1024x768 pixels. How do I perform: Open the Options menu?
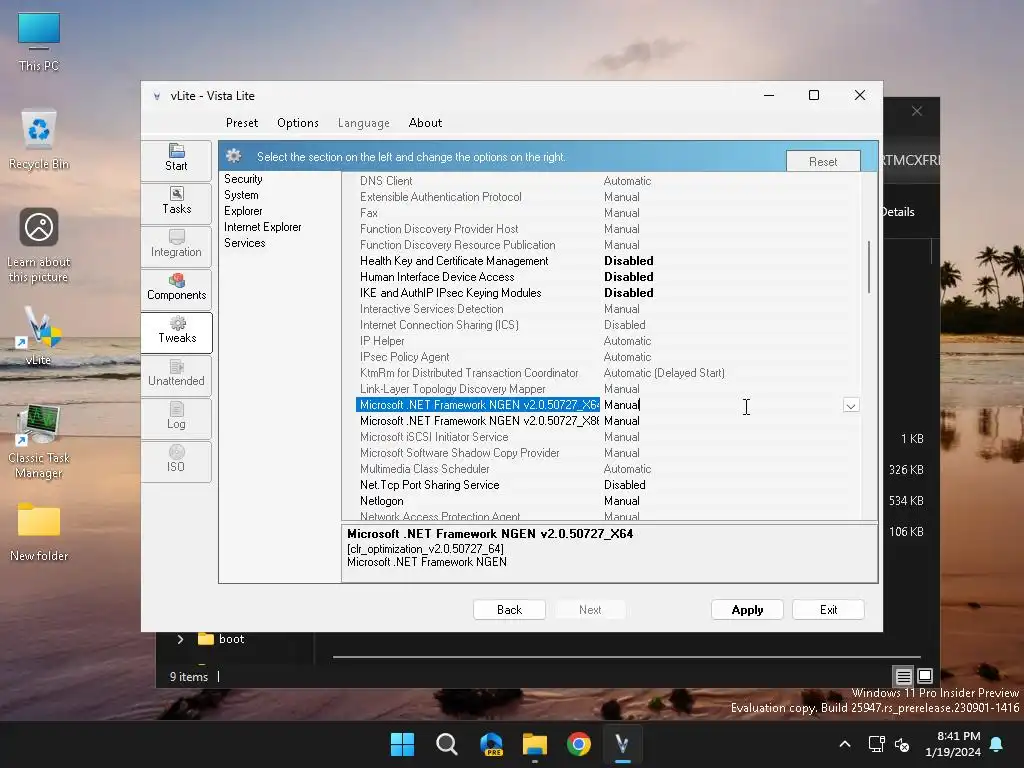pos(298,123)
